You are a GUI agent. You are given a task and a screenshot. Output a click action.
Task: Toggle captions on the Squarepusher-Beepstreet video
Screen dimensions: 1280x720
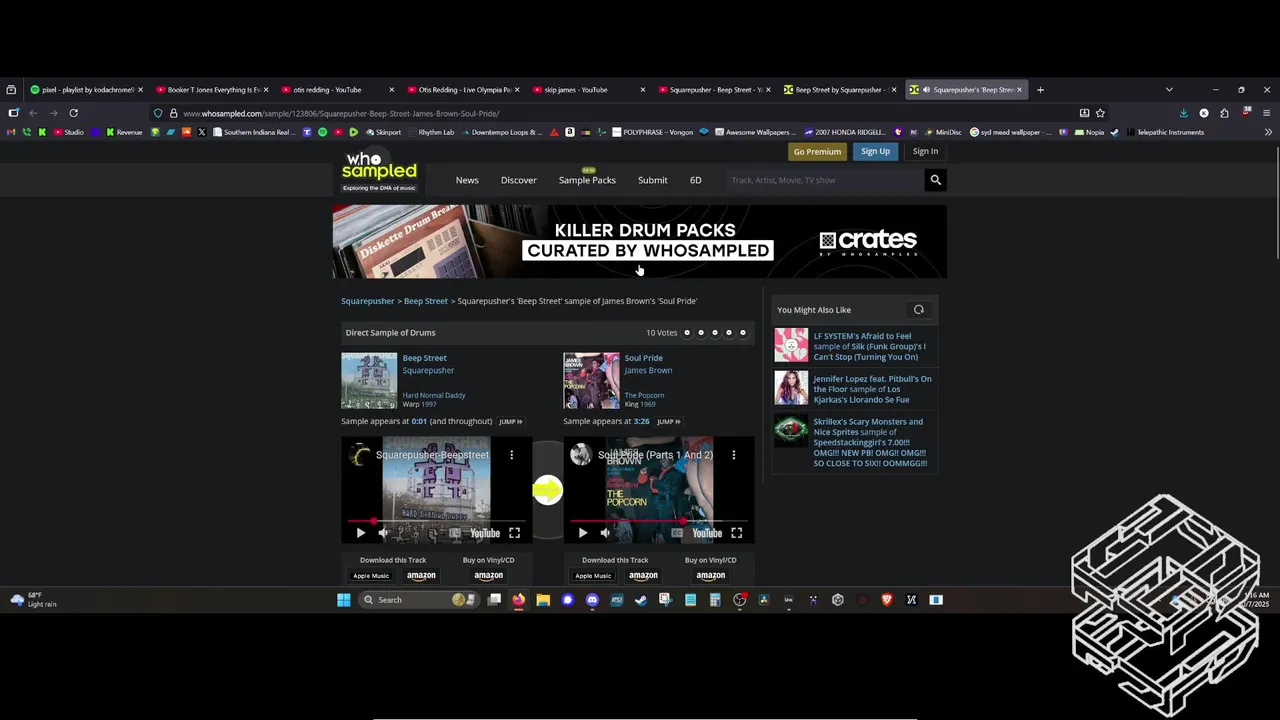click(455, 533)
